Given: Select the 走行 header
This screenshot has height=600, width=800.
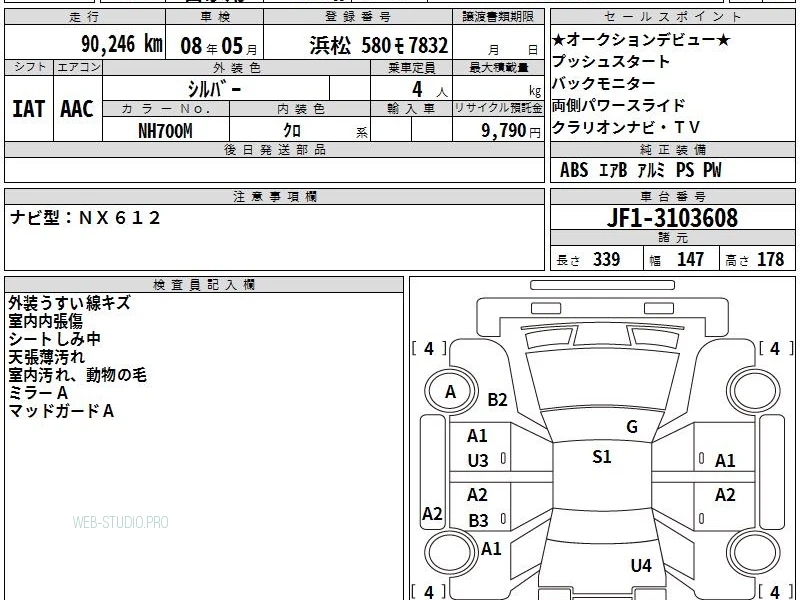Looking at the screenshot, I should point(85,17).
